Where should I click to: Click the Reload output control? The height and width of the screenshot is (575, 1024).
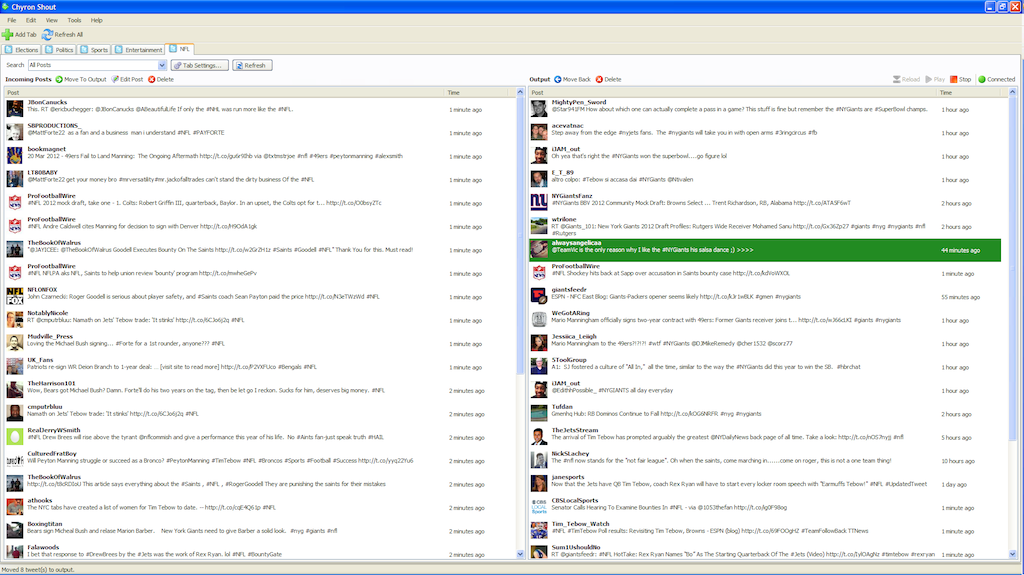[x=906, y=79]
